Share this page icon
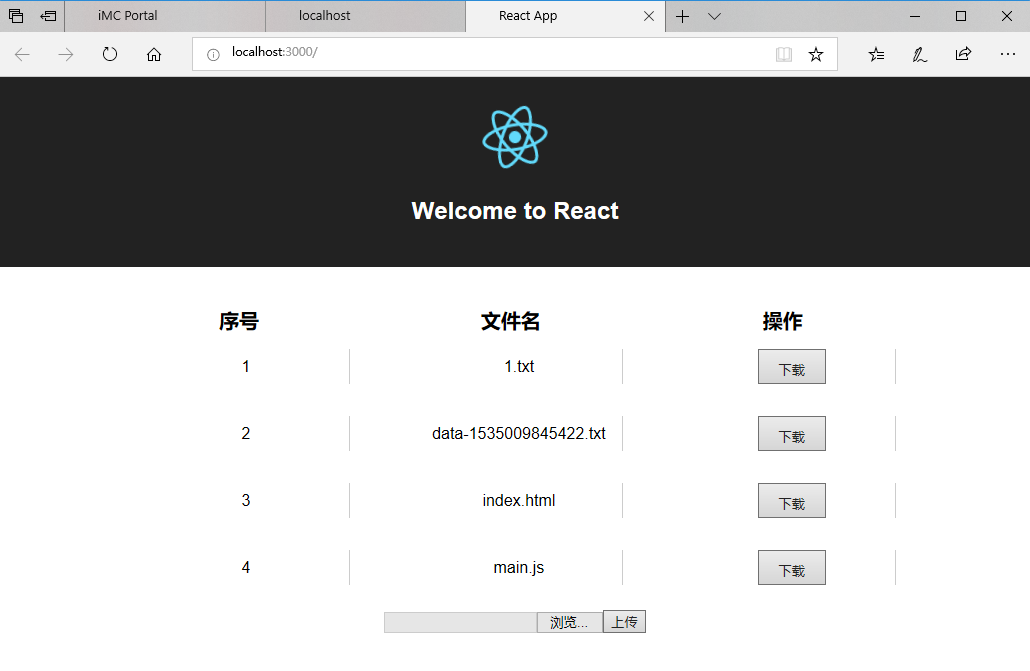 coord(963,55)
